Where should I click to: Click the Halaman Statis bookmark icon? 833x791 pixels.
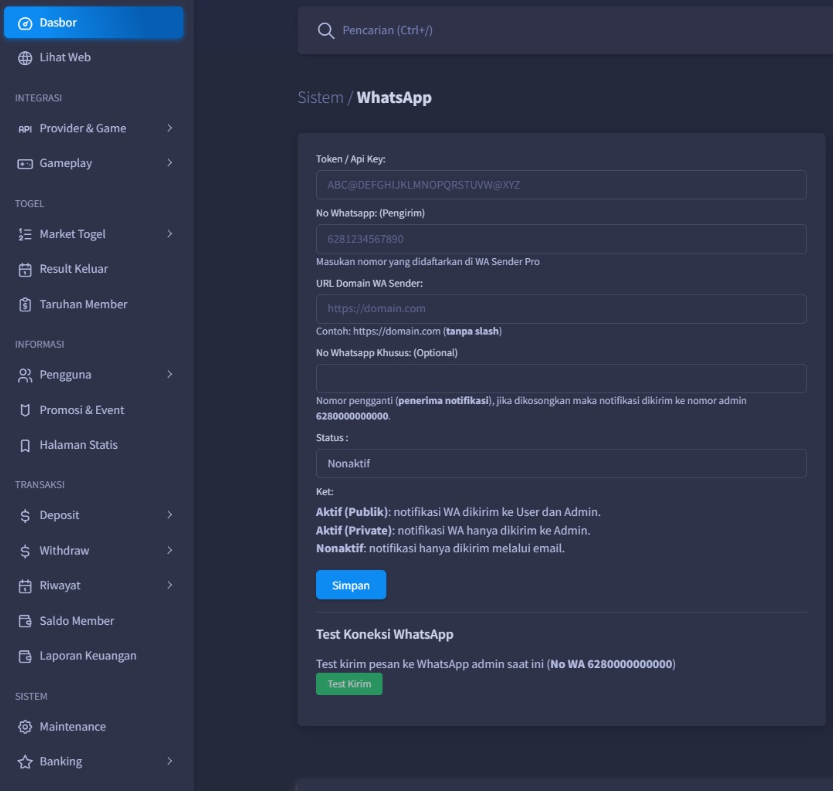(26, 445)
